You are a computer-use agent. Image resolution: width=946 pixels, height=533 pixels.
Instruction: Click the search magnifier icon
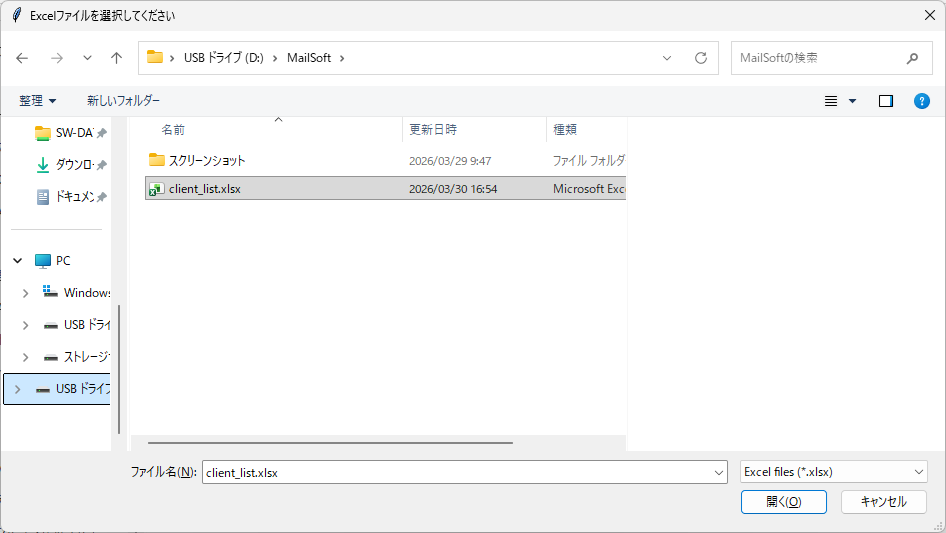click(x=912, y=58)
